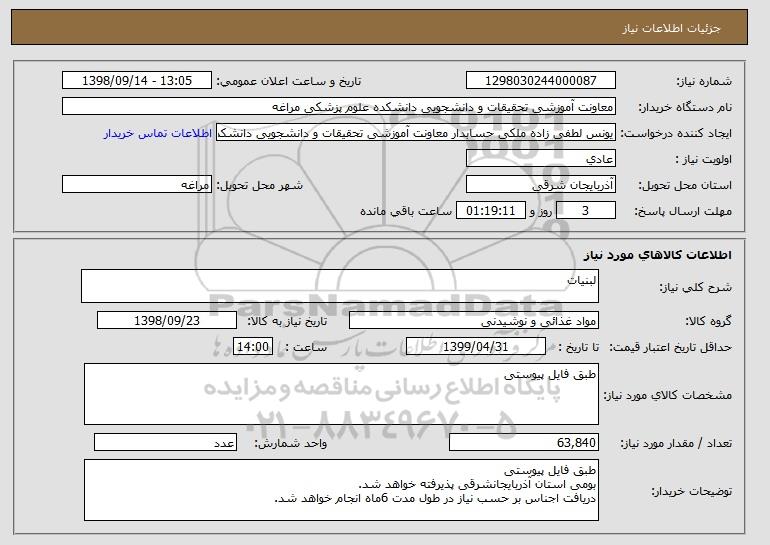Click the شهر محل تحویل field مراغه
The image size is (770, 545).
tap(137, 185)
